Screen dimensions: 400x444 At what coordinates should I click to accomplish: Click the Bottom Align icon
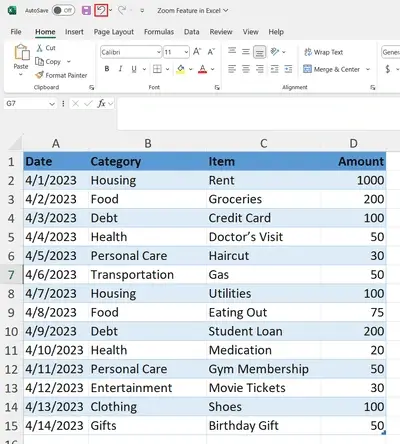260,52
